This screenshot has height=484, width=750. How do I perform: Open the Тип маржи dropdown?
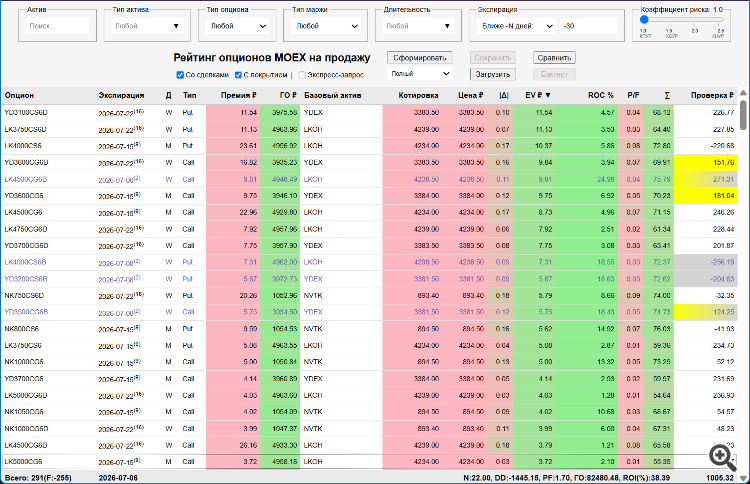point(326,26)
